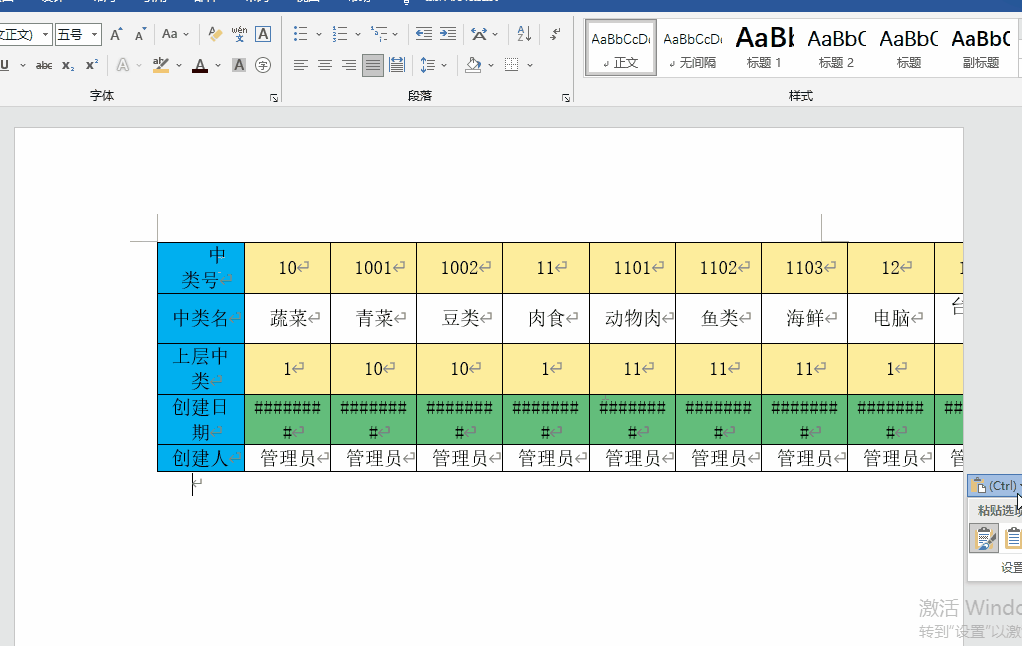
Task: Expand the Line Spacing dropdown arrow
Action: click(x=445, y=66)
